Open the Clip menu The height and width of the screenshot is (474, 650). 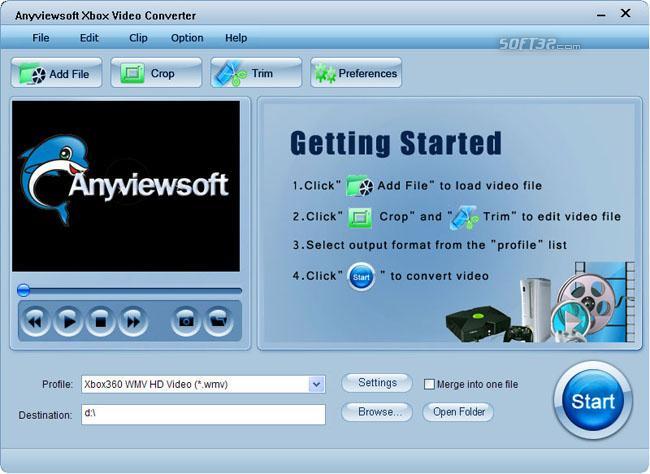click(138, 38)
